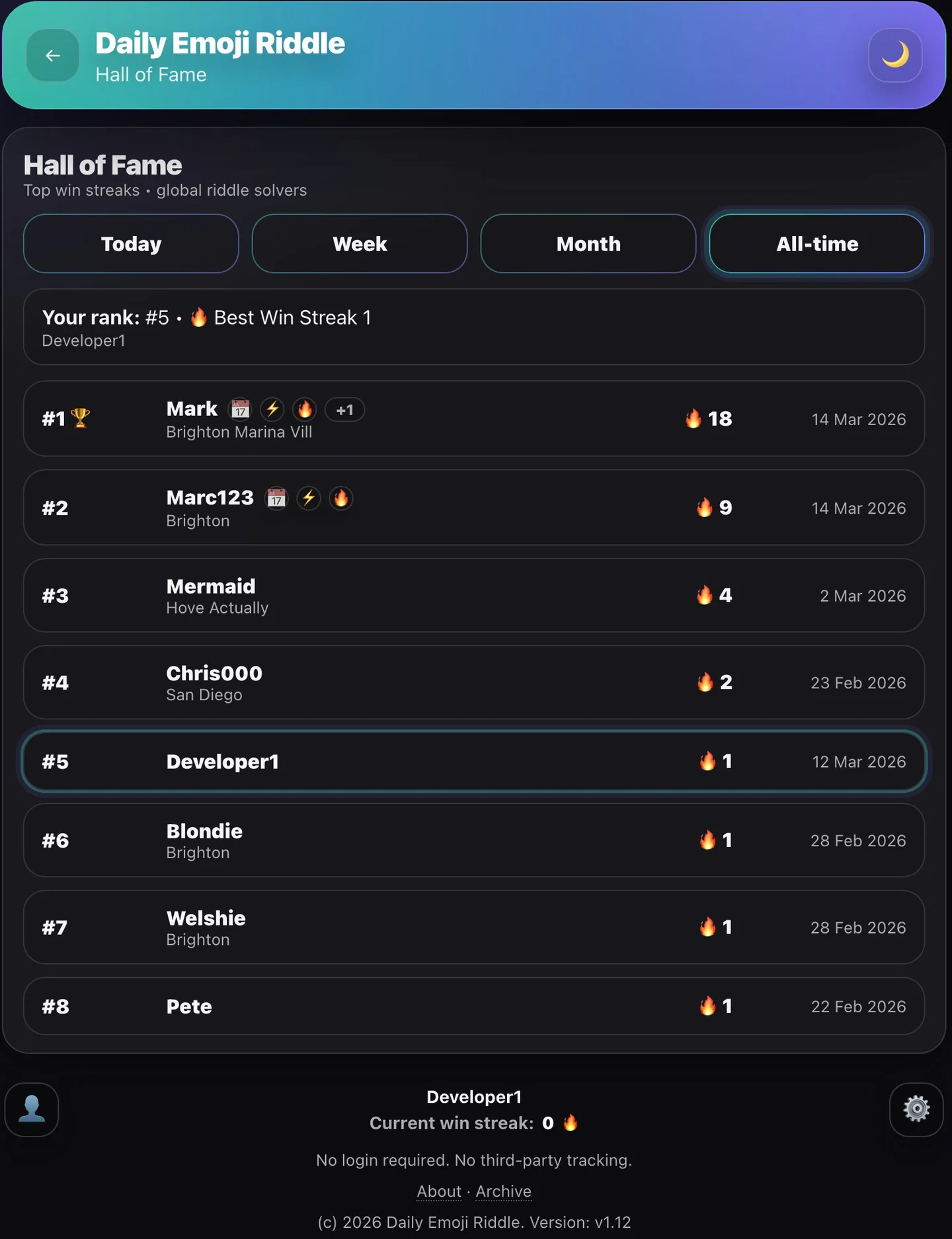Select the Week filter
Viewport: 952px width, 1239px height.
coord(359,244)
